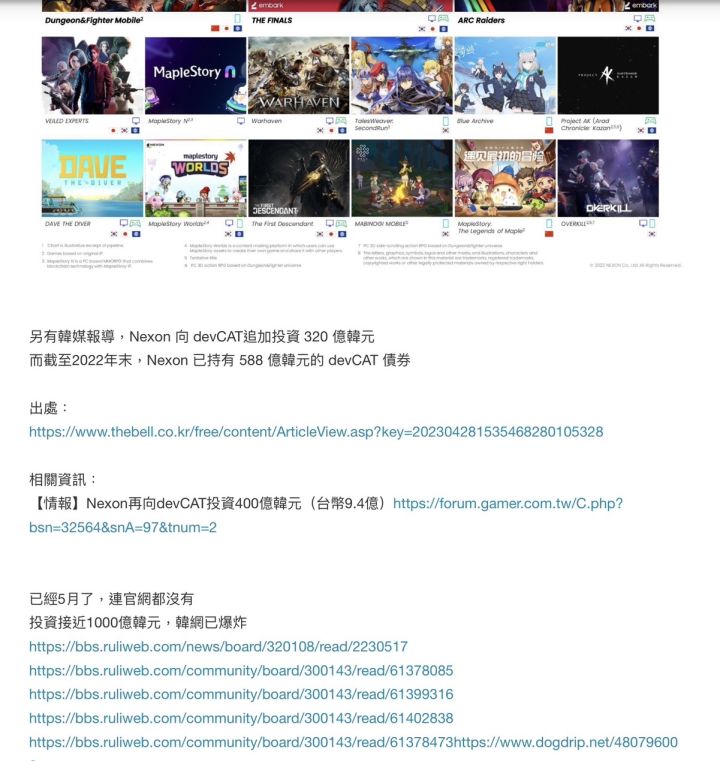Click the Mabinogi Mobile campfire thumbnail
This screenshot has width=720, height=761.
[402, 178]
